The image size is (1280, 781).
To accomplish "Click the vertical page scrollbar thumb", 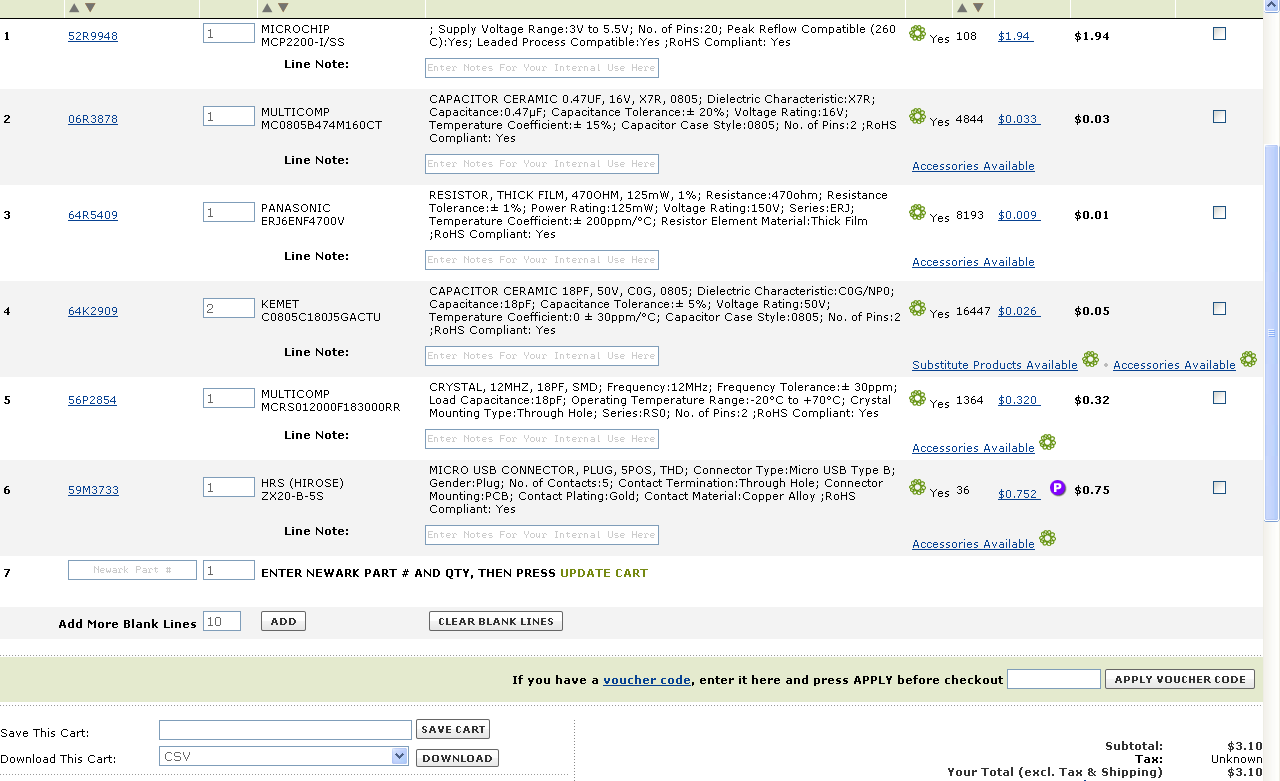I will point(1272,333).
